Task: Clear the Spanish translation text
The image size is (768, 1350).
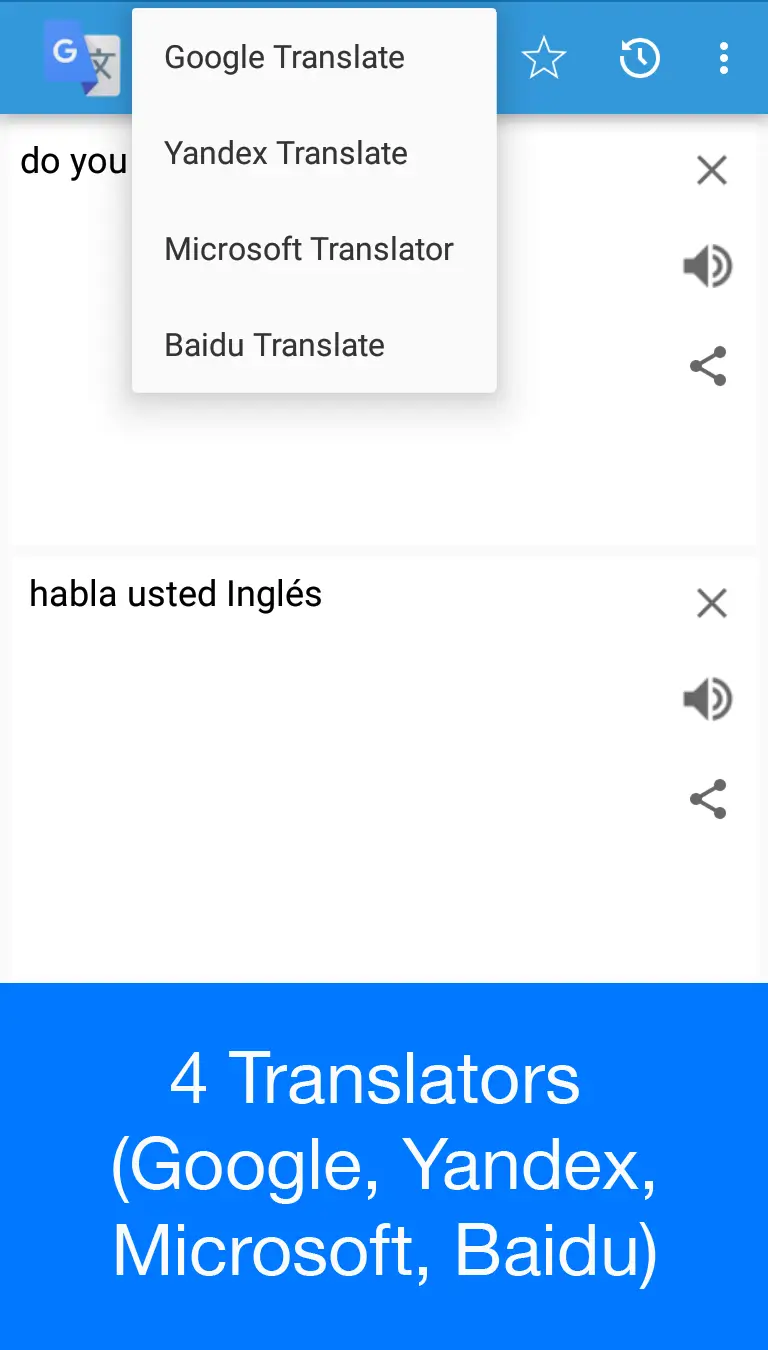Action: click(711, 603)
